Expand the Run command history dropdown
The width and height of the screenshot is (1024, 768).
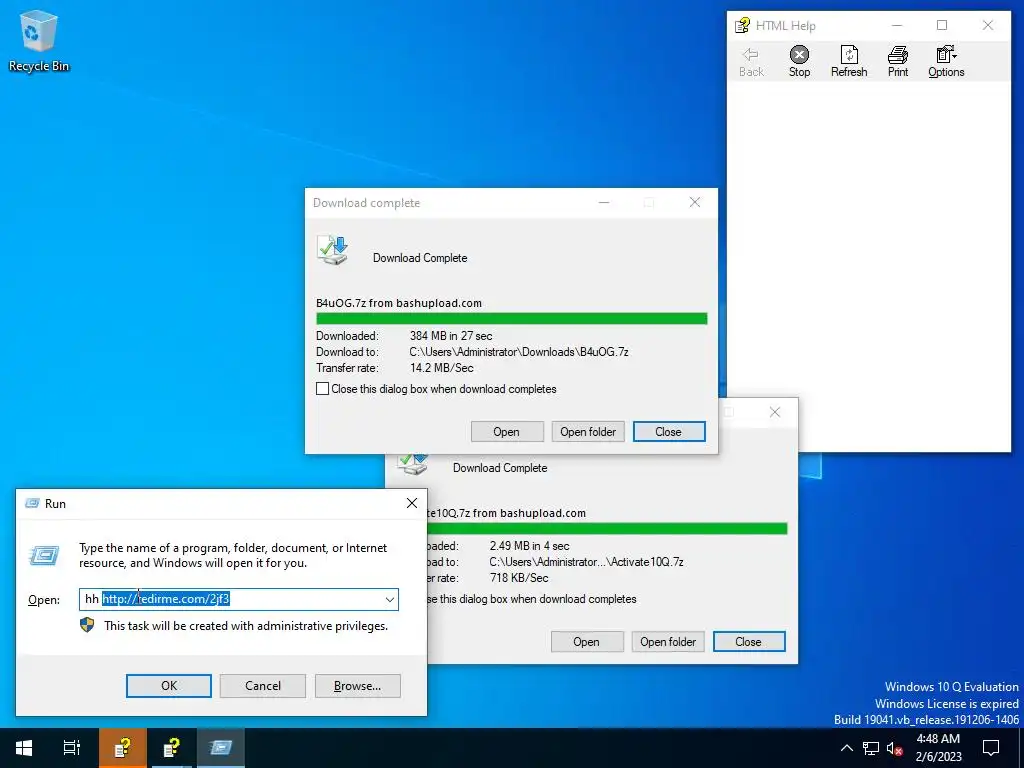(x=390, y=599)
